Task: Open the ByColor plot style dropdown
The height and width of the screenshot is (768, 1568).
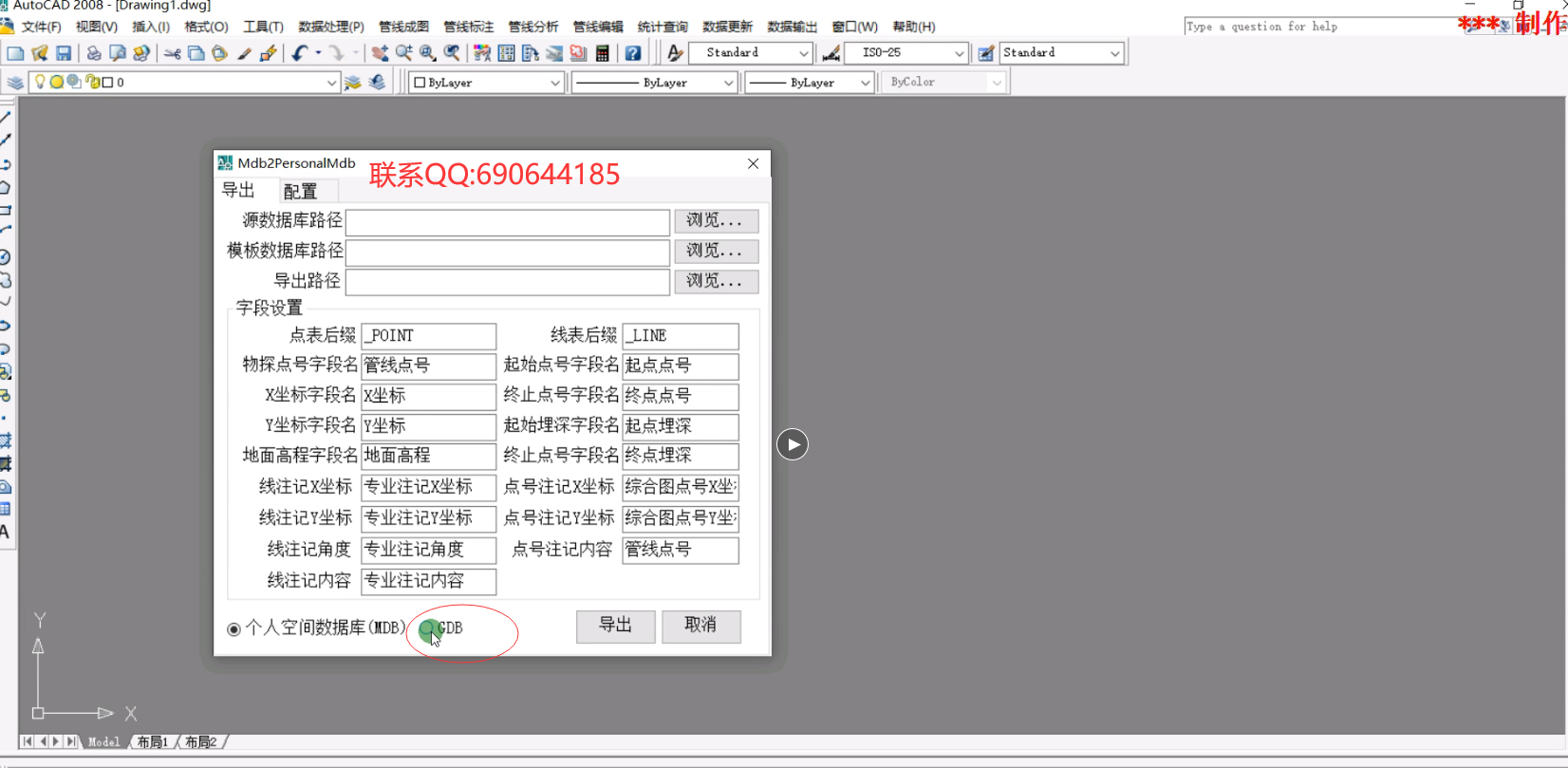Action: [x=996, y=83]
